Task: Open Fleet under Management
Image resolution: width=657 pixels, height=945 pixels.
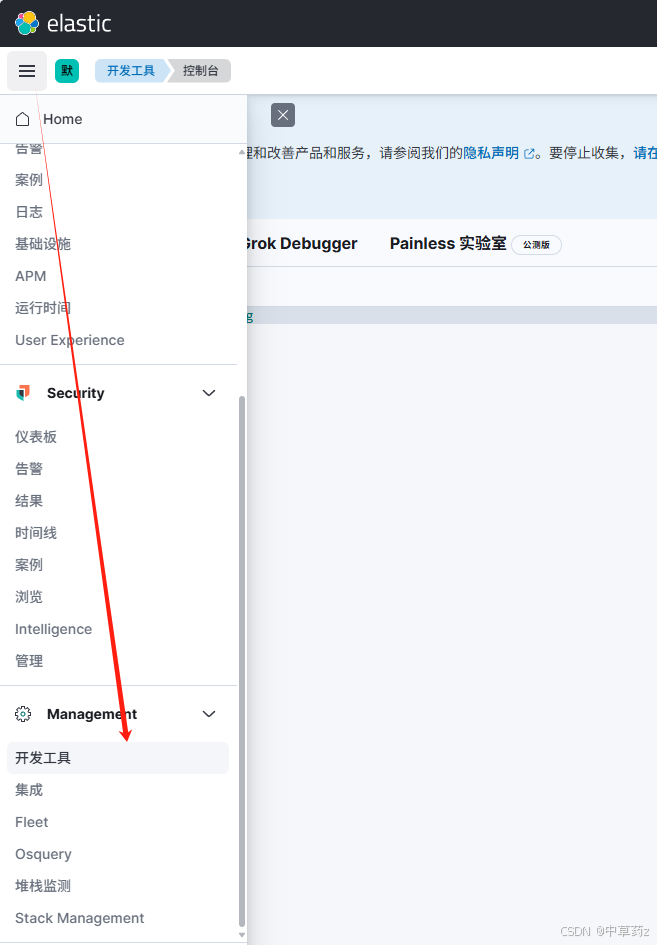Action: click(x=31, y=822)
